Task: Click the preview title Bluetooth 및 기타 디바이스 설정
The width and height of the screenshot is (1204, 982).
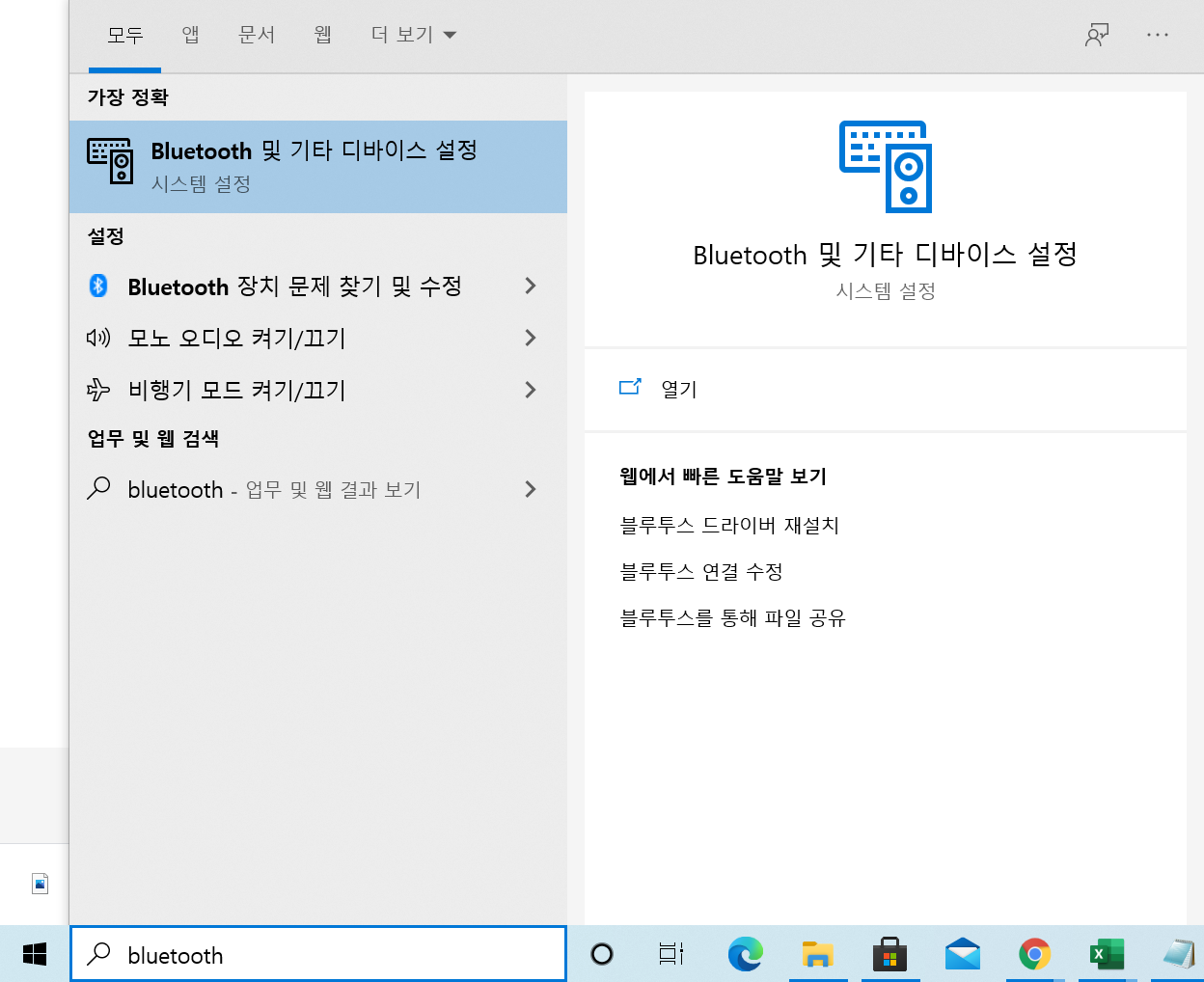Action: [886, 255]
